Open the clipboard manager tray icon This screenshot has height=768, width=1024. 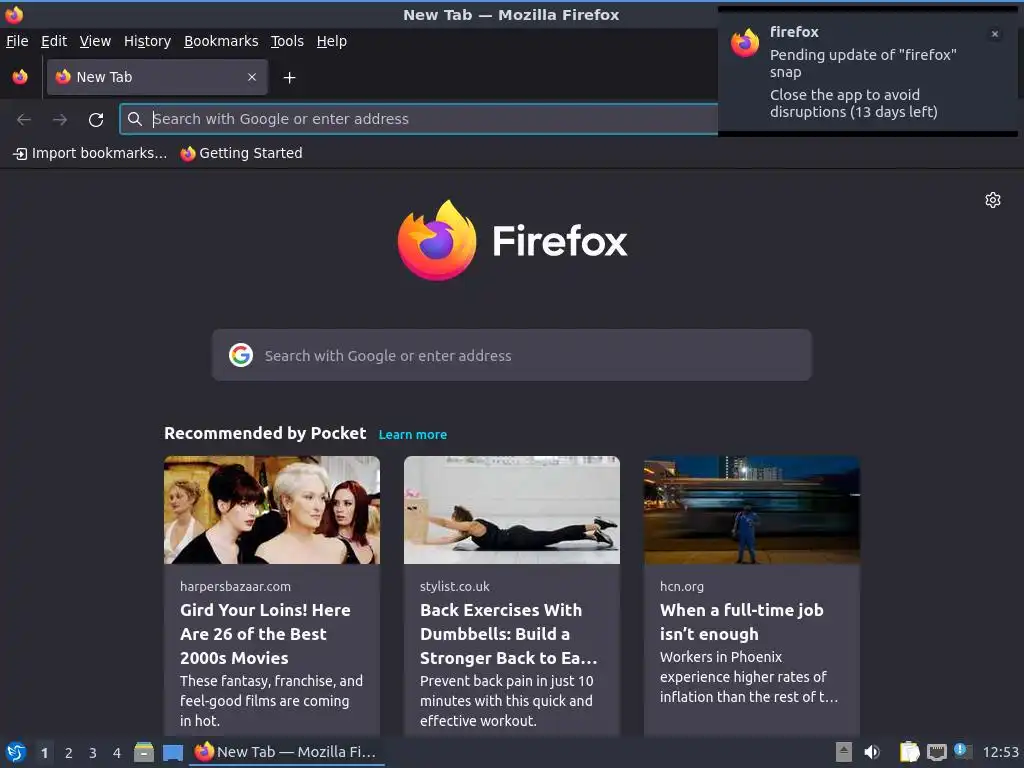click(909, 752)
